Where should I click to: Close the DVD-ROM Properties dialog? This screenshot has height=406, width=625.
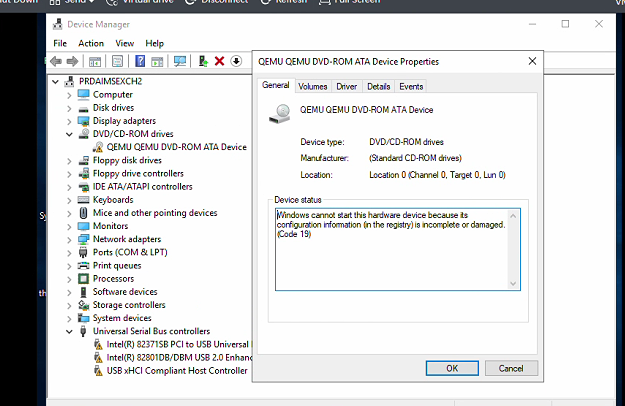click(532, 61)
